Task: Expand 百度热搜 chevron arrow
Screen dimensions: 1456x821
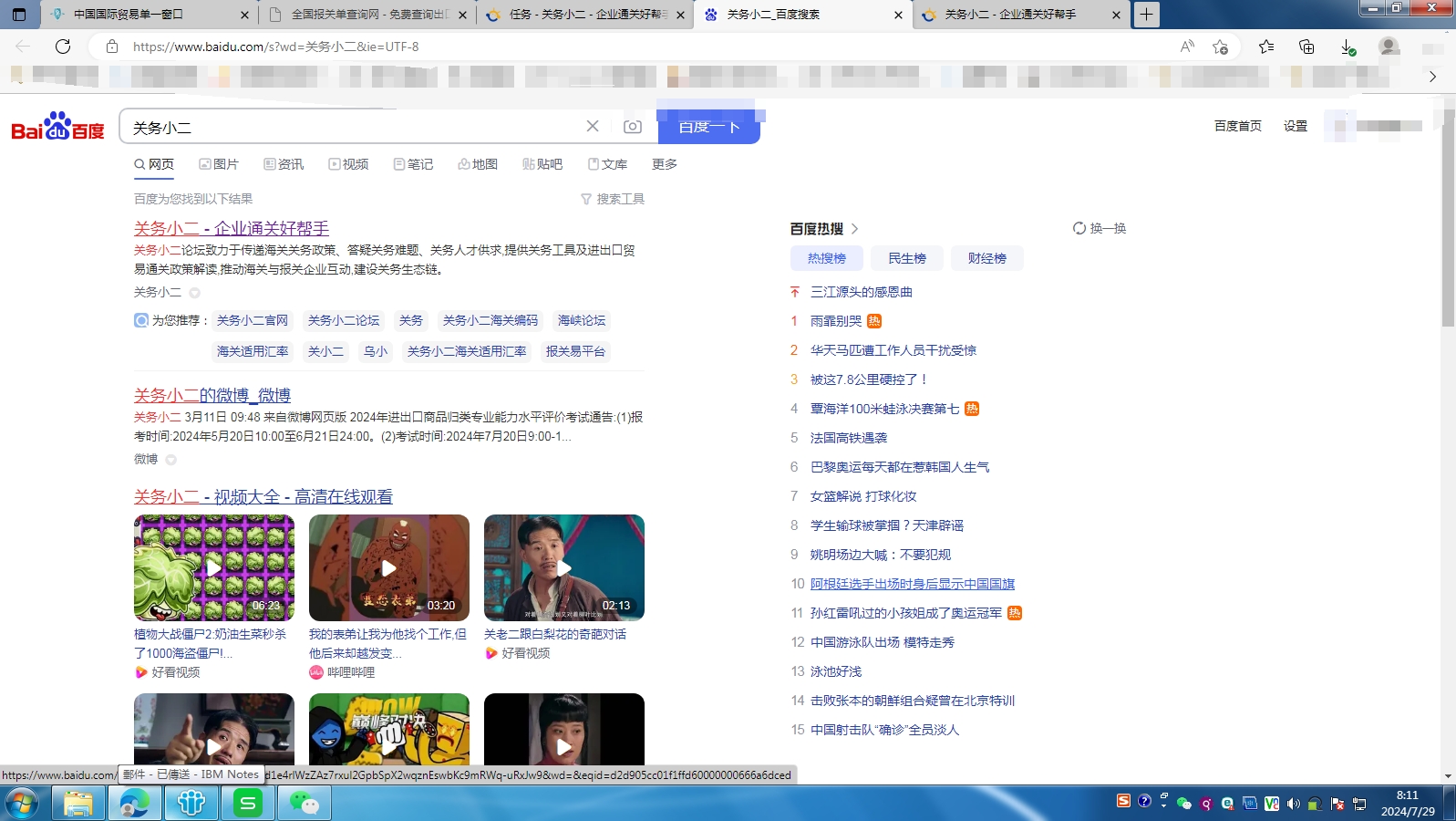Action: point(854,229)
